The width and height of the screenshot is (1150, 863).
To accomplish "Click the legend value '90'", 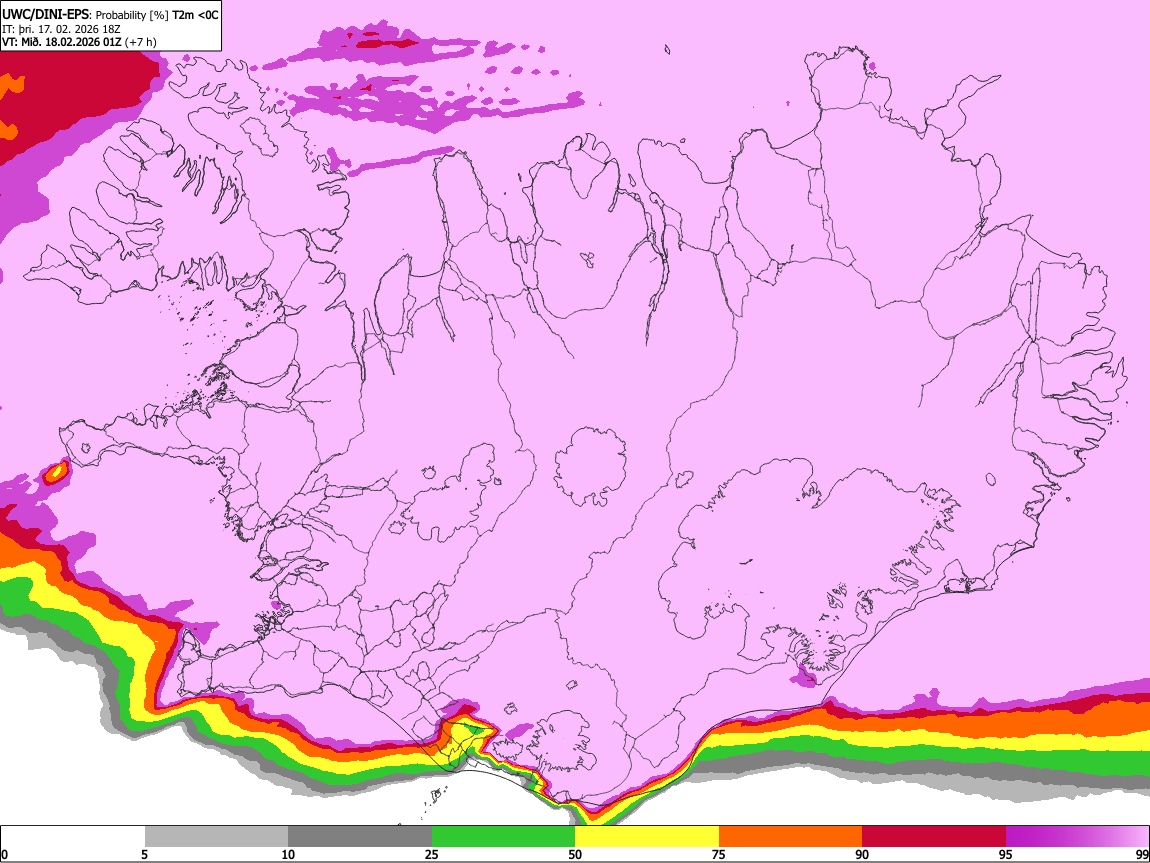I will click(x=862, y=854).
